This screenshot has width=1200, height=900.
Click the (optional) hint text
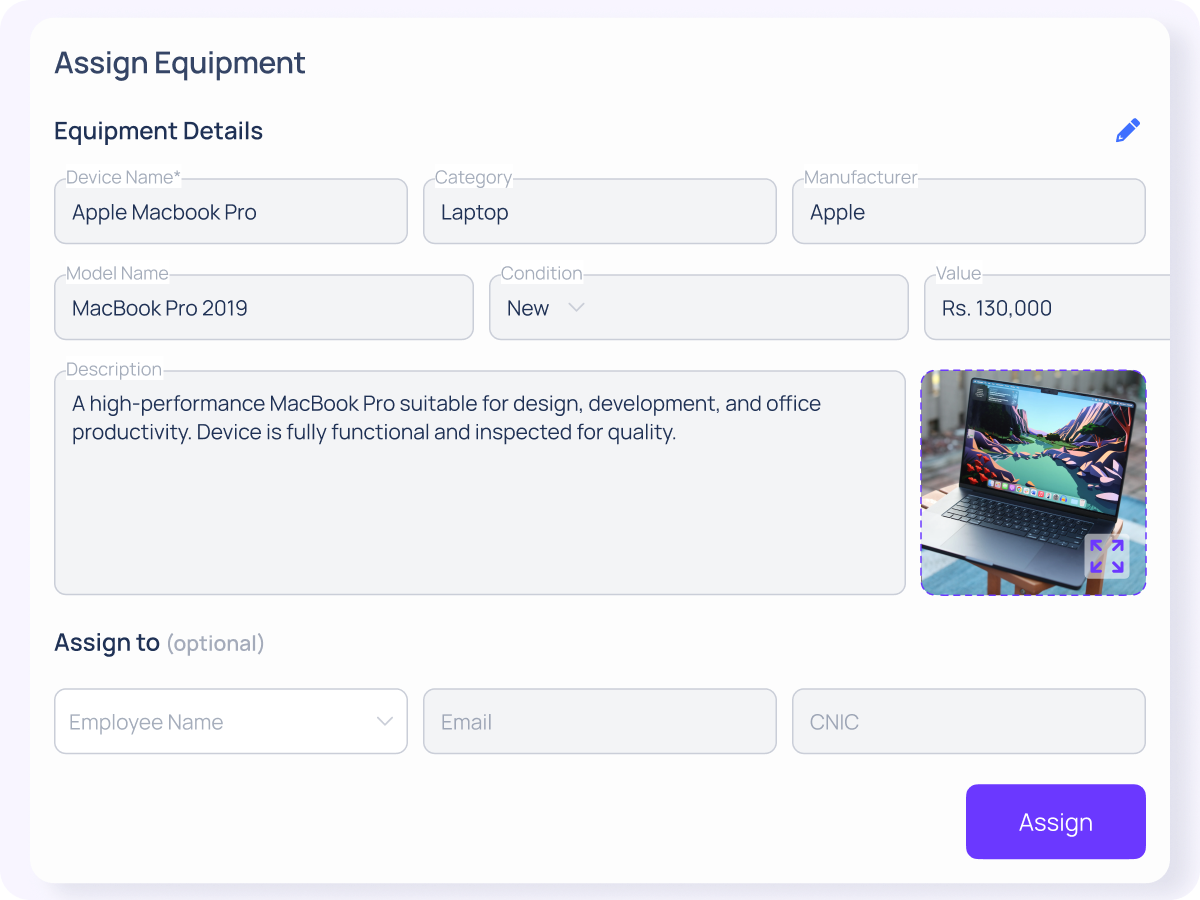(215, 643)
